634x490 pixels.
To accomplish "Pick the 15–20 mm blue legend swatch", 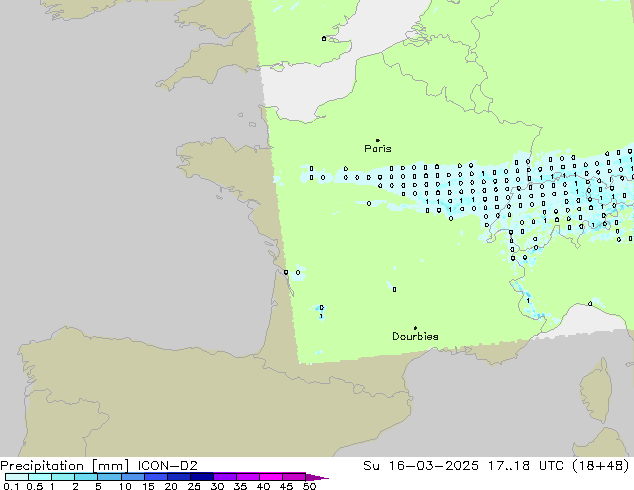I will pyautogui.click(x=155, y=477).
